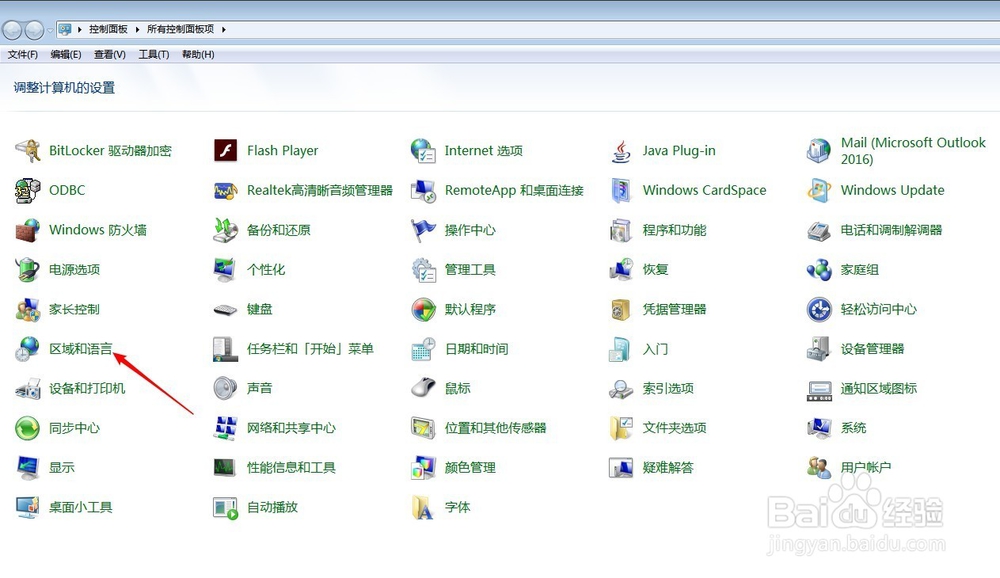Open the 索引选项 link
The height and width of the screenshot is (578, 1000).
[668, 388]
